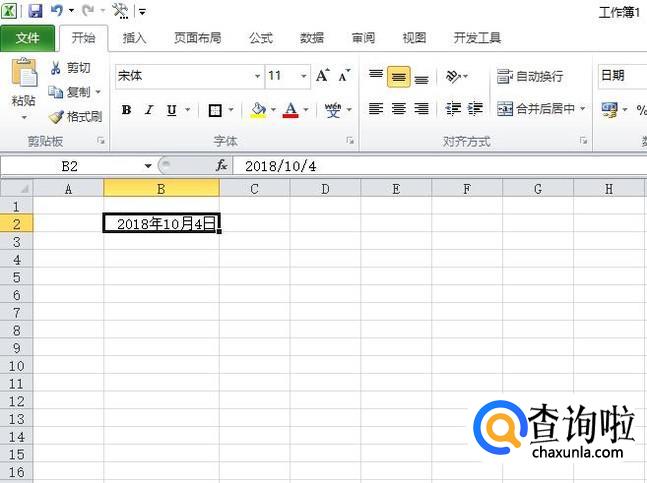
Task: Switch to Page Layout (页面布局) tab
Action: coord(197,38)
